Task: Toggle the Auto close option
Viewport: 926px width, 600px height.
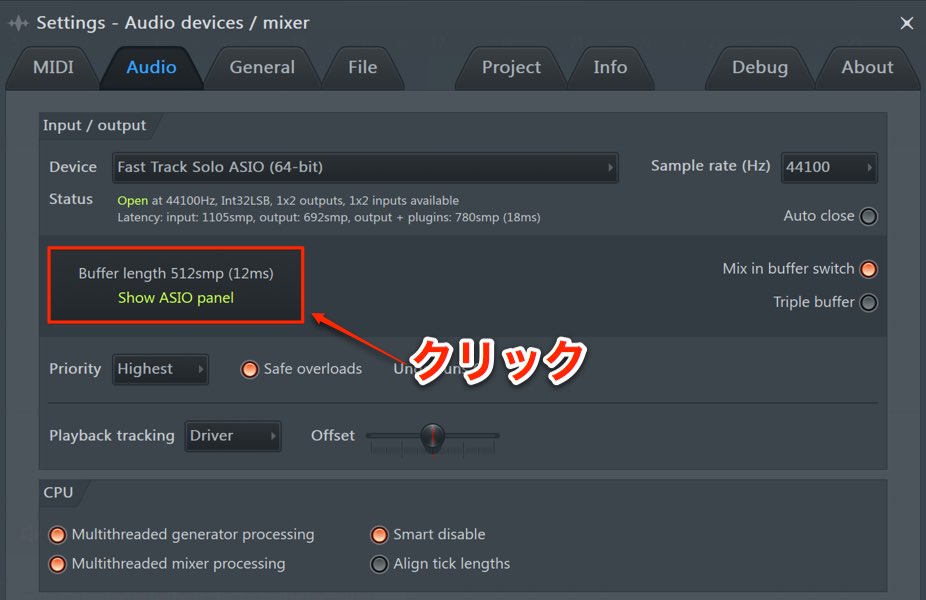Action: (x=868, y=217)
